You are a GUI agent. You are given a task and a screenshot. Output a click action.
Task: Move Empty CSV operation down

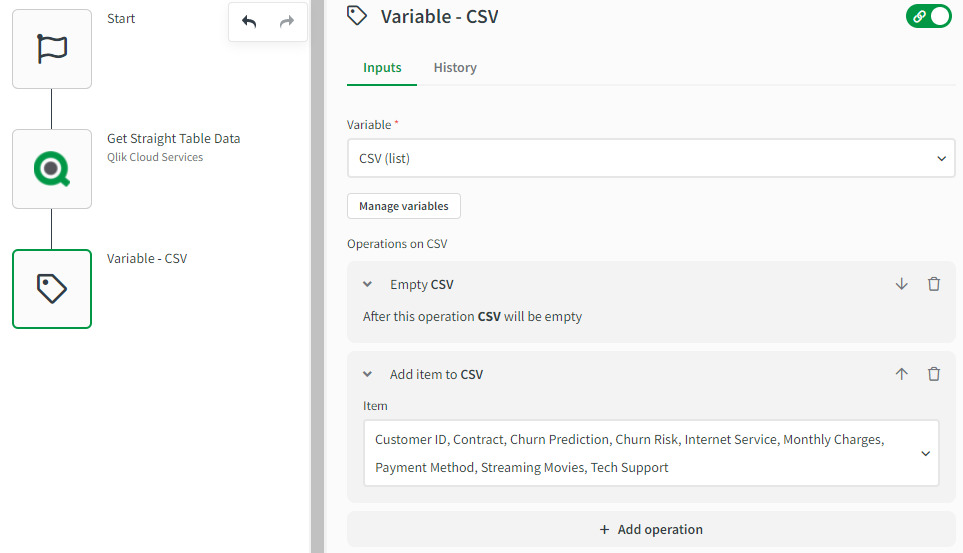click(901, 284)
